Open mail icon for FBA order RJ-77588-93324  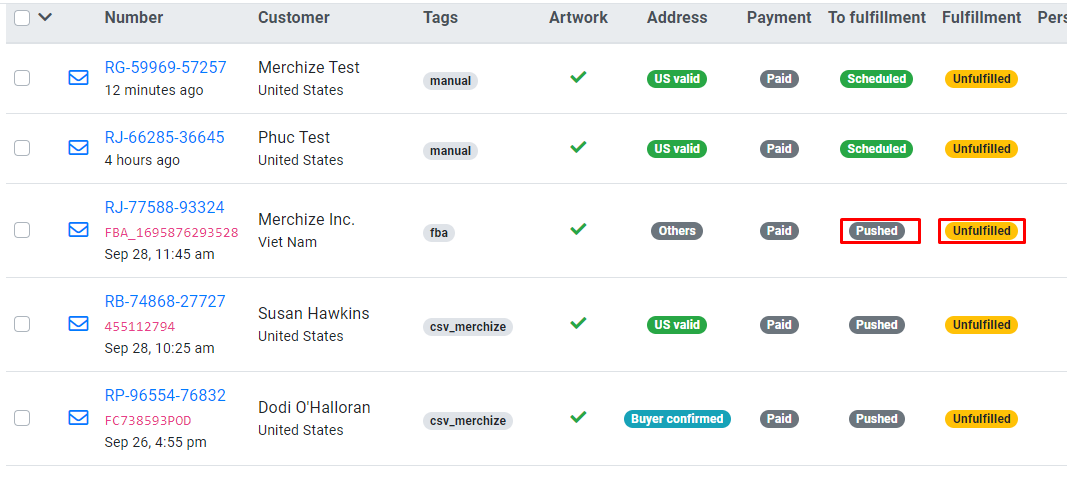[78, 230]
